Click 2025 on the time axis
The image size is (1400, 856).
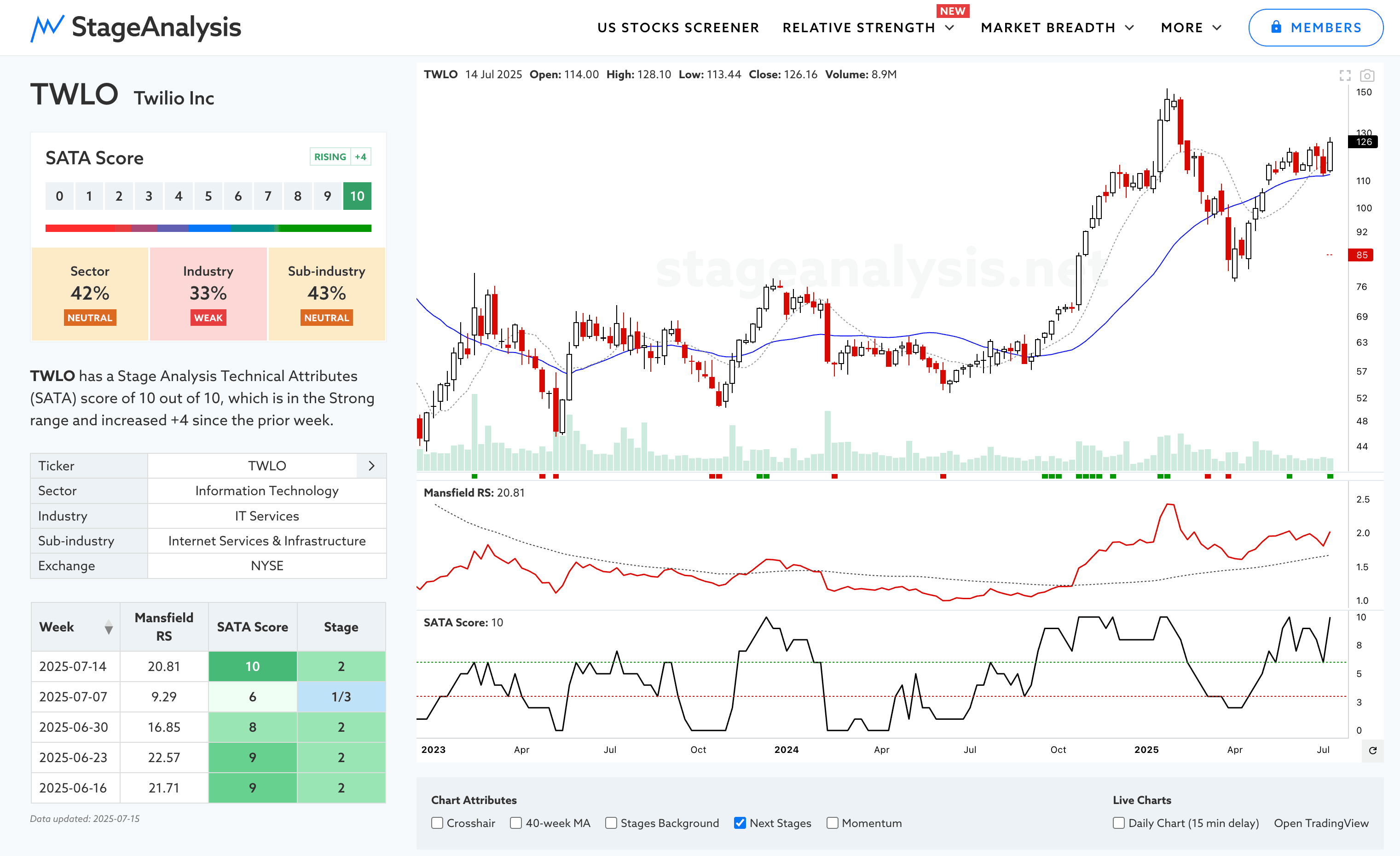coord(1146,750)
